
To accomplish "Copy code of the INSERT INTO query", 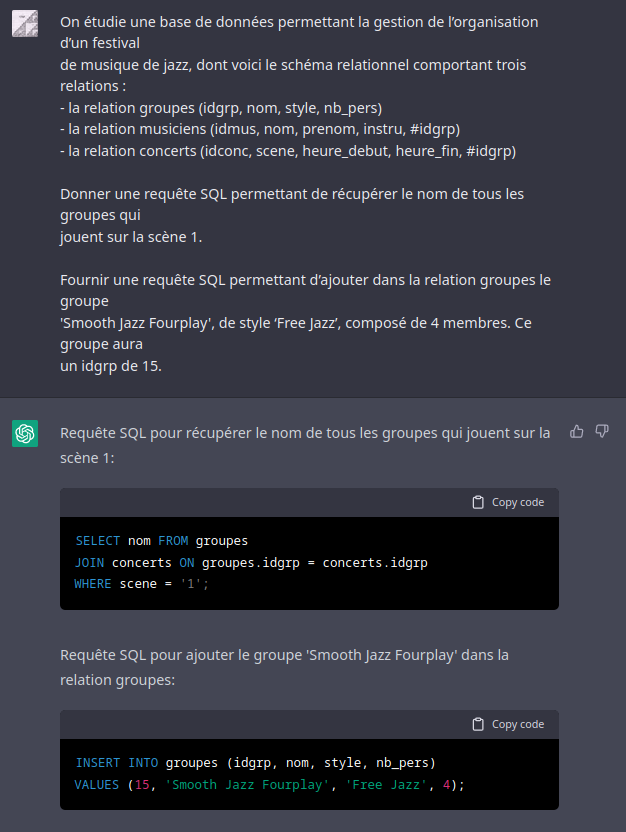I will [x=508, y=724].
